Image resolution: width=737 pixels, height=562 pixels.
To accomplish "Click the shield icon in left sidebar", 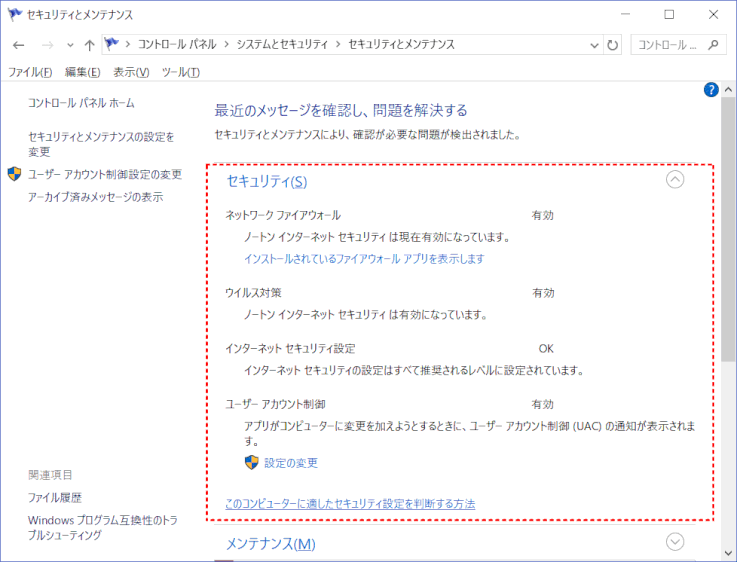I will point(14,174).
